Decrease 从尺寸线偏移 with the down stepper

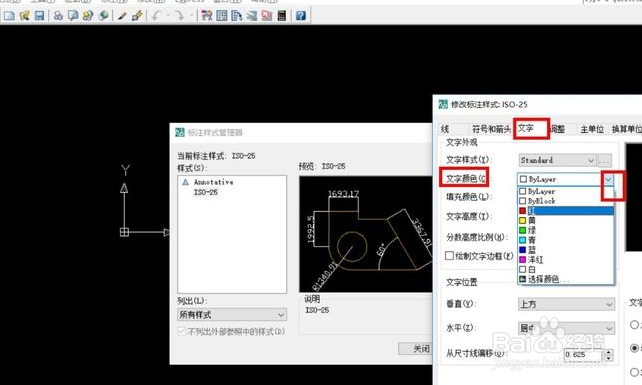click(609, 358)
